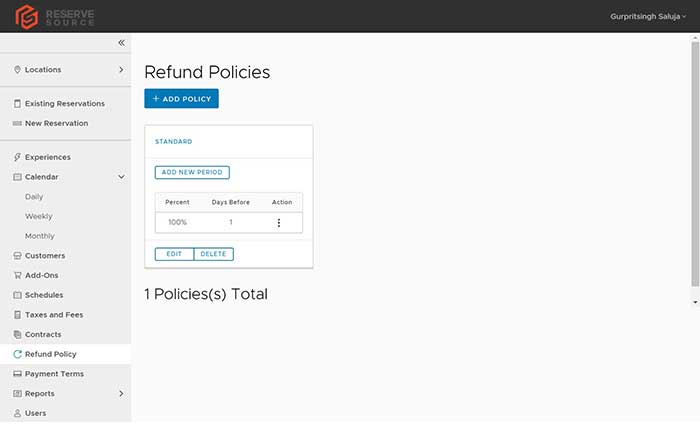The image size is (700, 435).
Task: Click the Users person icon
Action: [17, 413]
